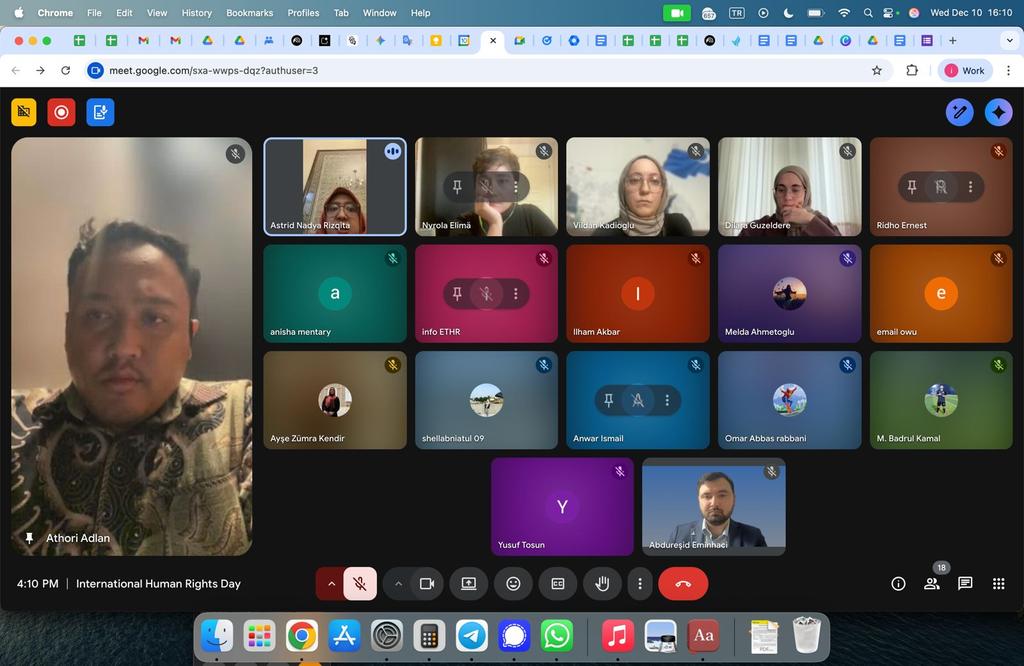Viewport: 1024px width, 666px height.
Task: Open the blue notes extension icon
Action: tap(100, 112)
